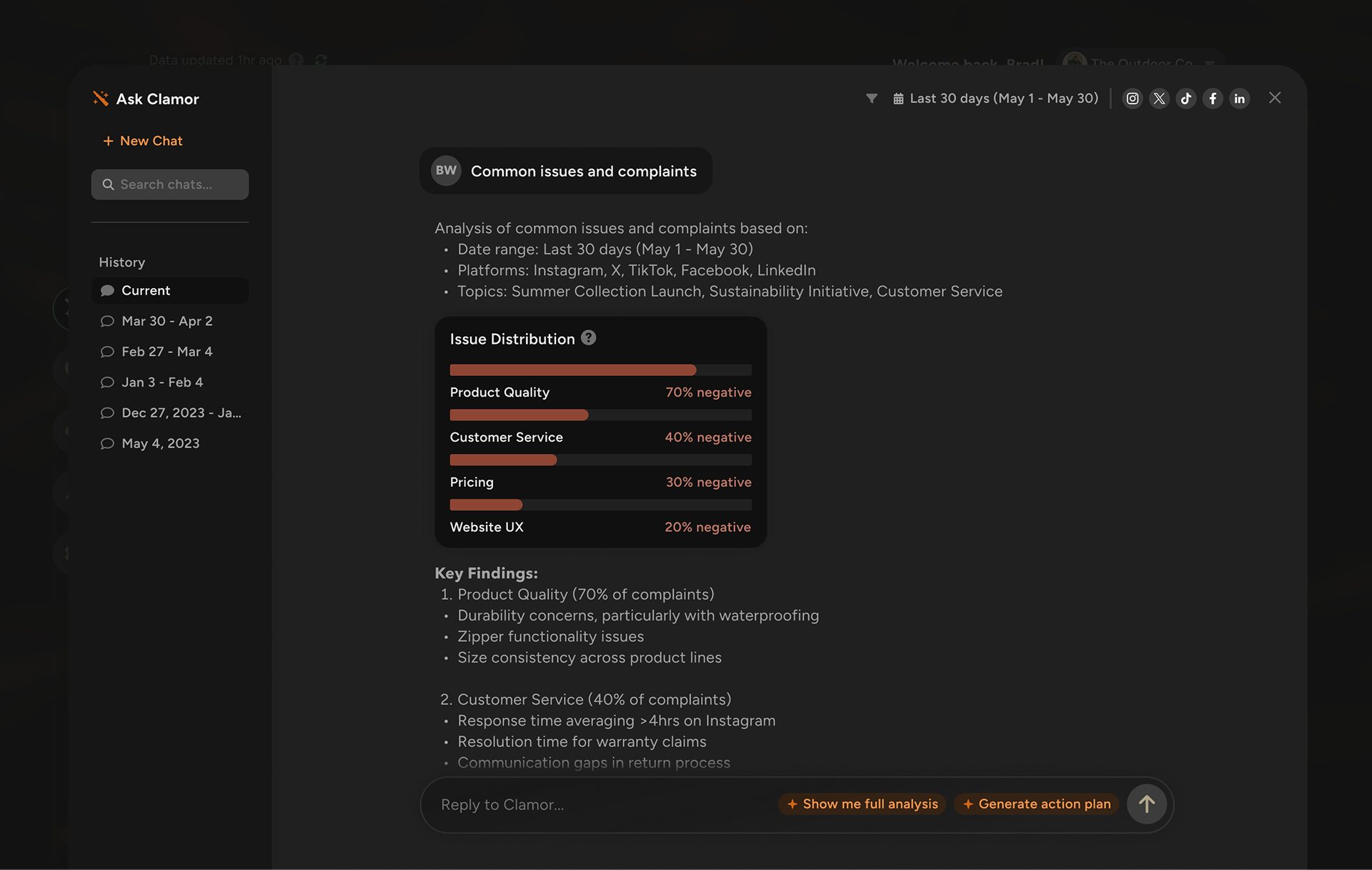The width and height of the screenshot is (1372, 870).
Task: Toggle the Instagram platform filter
Action: (1133, 99)
